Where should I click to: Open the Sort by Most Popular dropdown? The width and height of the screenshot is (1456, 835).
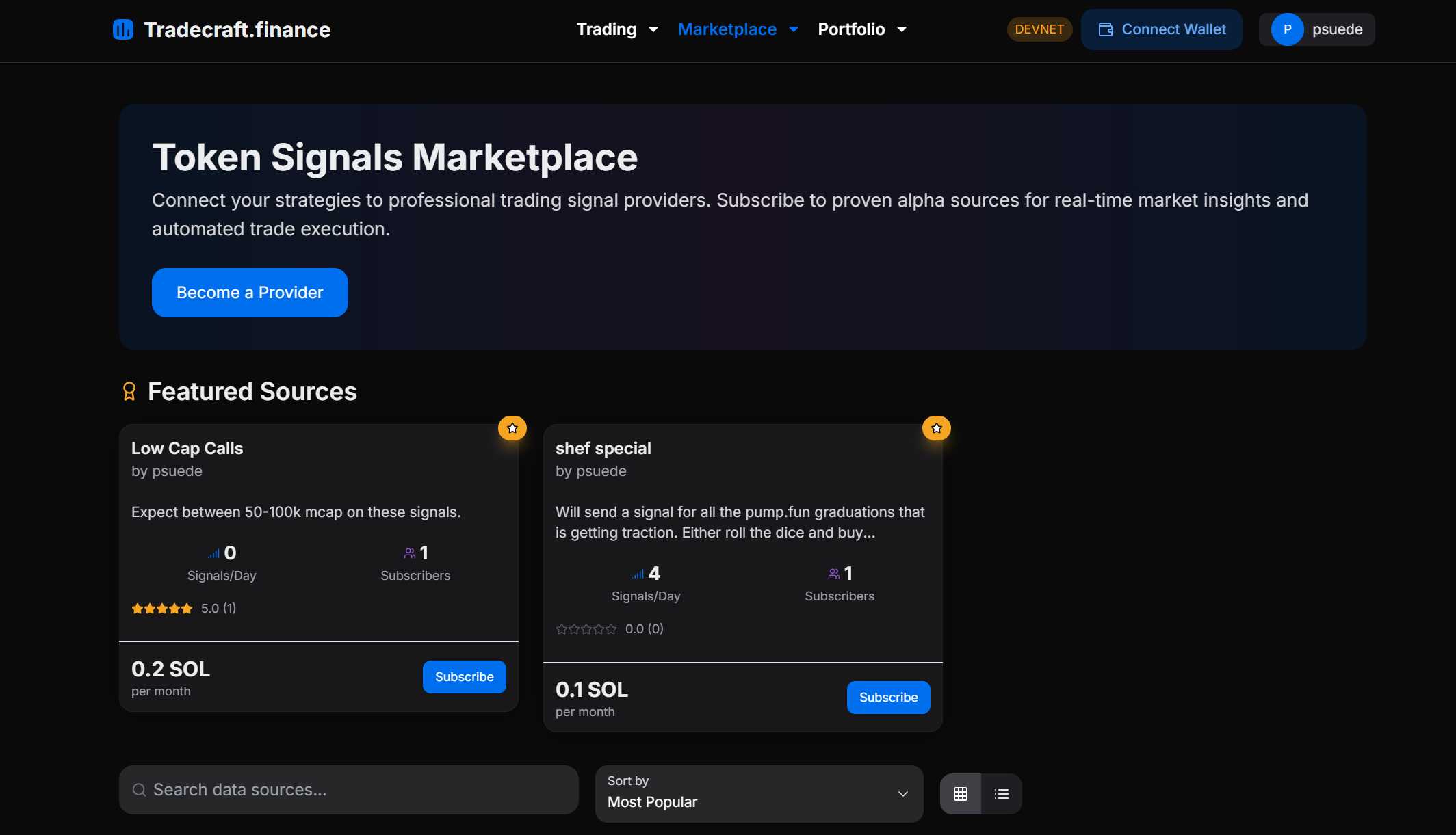tap(759, 793)
